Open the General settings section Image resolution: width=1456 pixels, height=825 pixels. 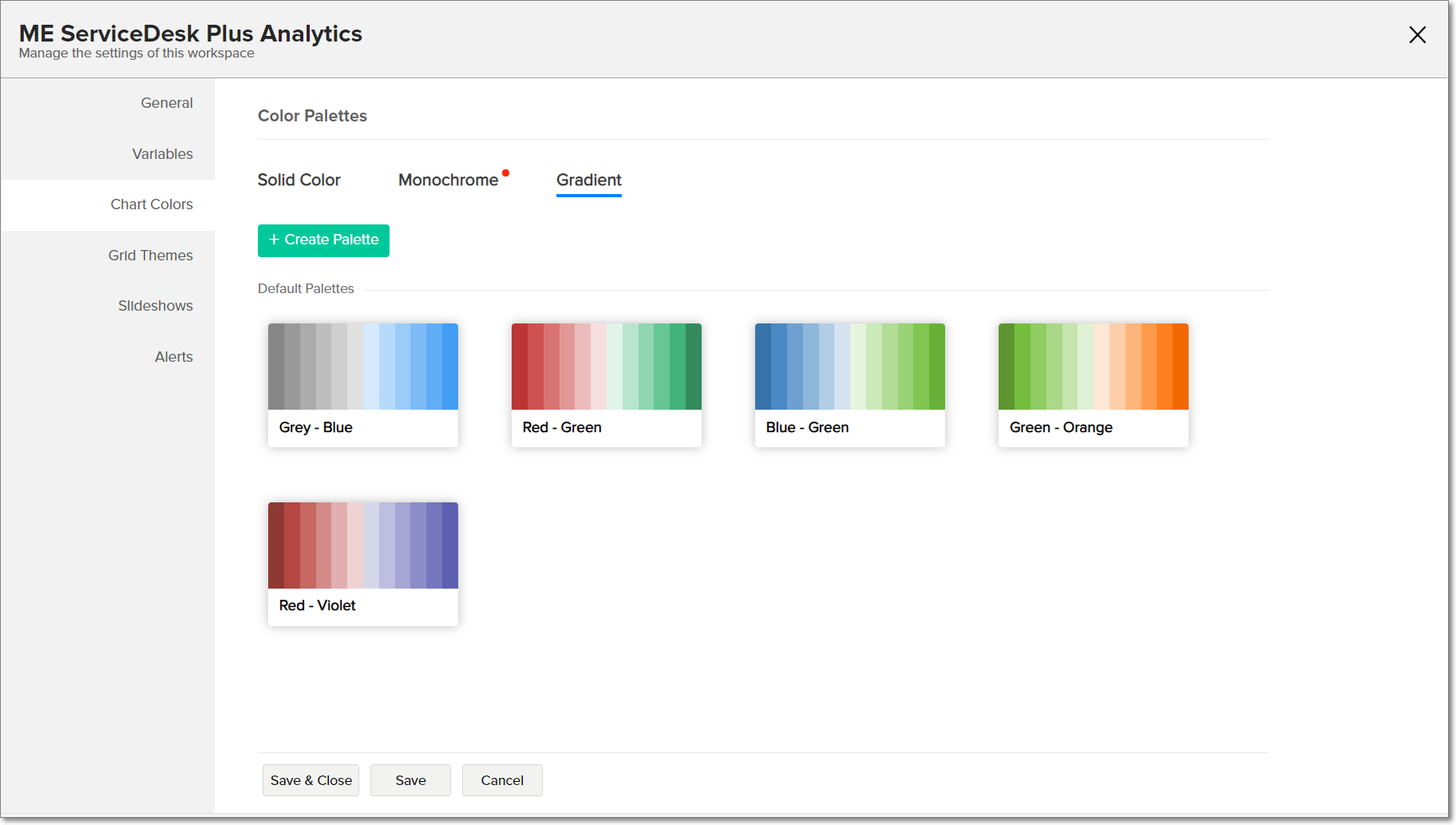point(166,103)
